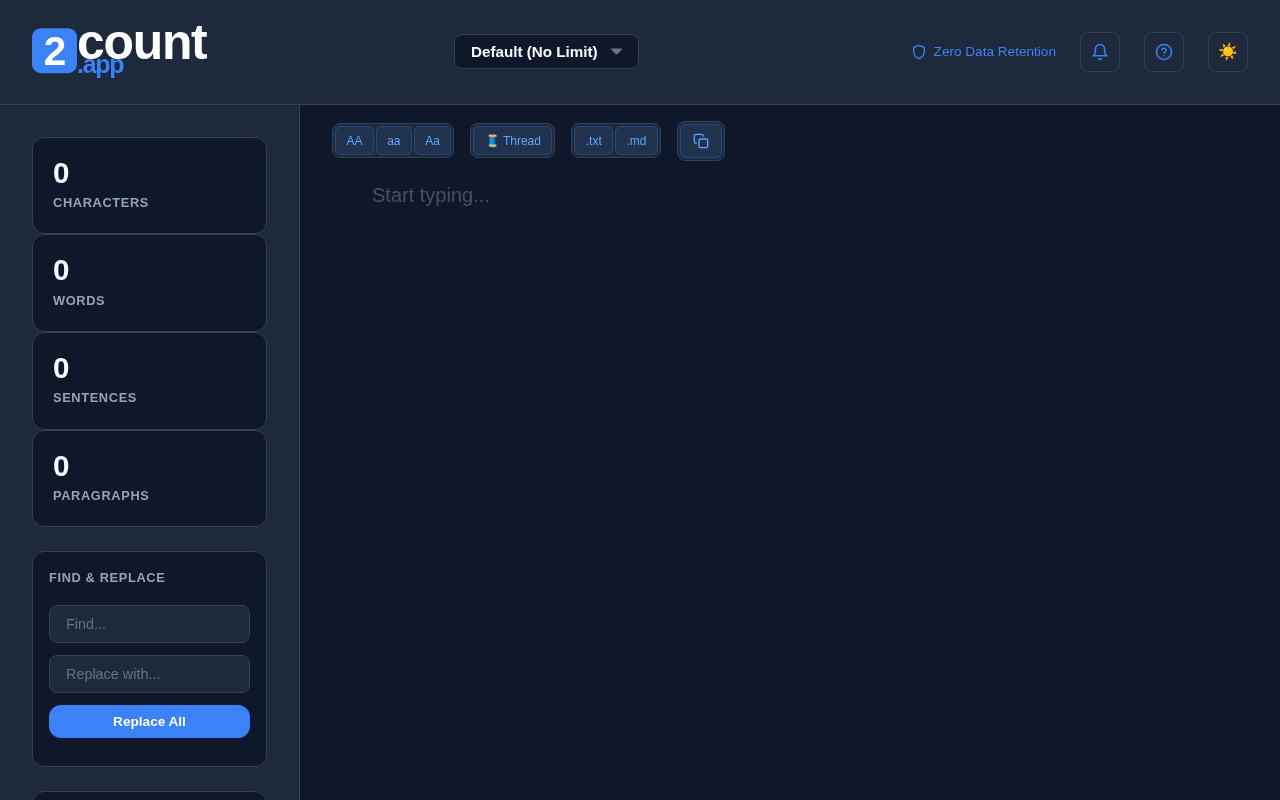Click the notification bell icon
The width and height of the screenshot is (1280, 800).
(x=1100, y=52)
